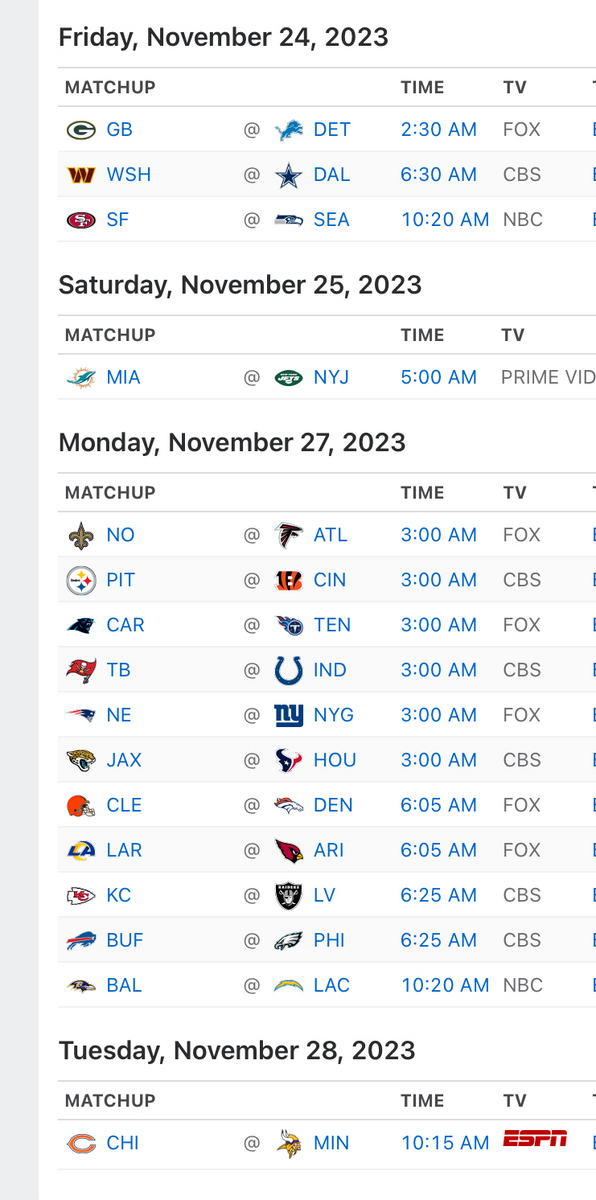Open the DET team page link
The width and height of the screenshot is (596, 1200).
(331, 129)
